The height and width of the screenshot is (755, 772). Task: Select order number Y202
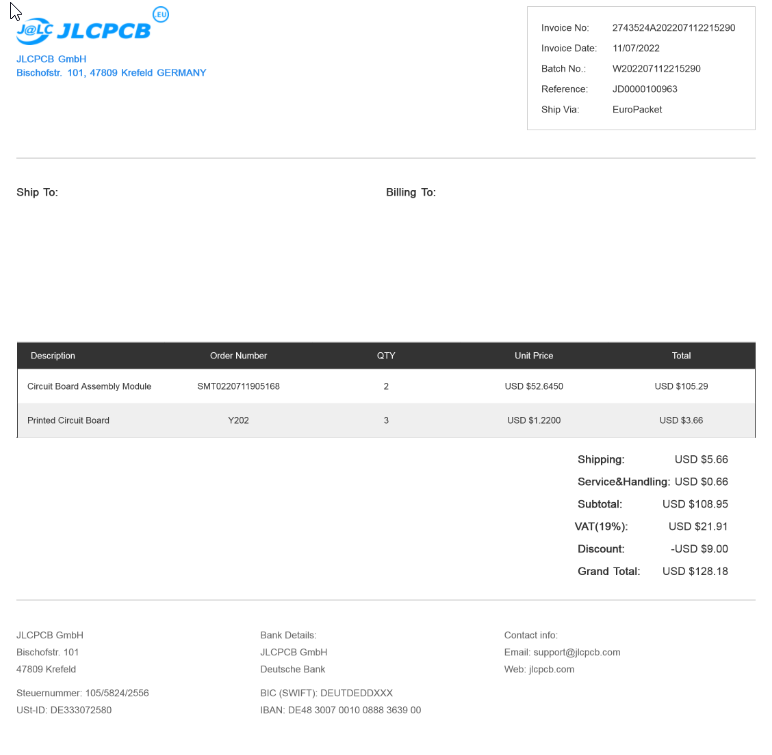(x=238, y=421)
